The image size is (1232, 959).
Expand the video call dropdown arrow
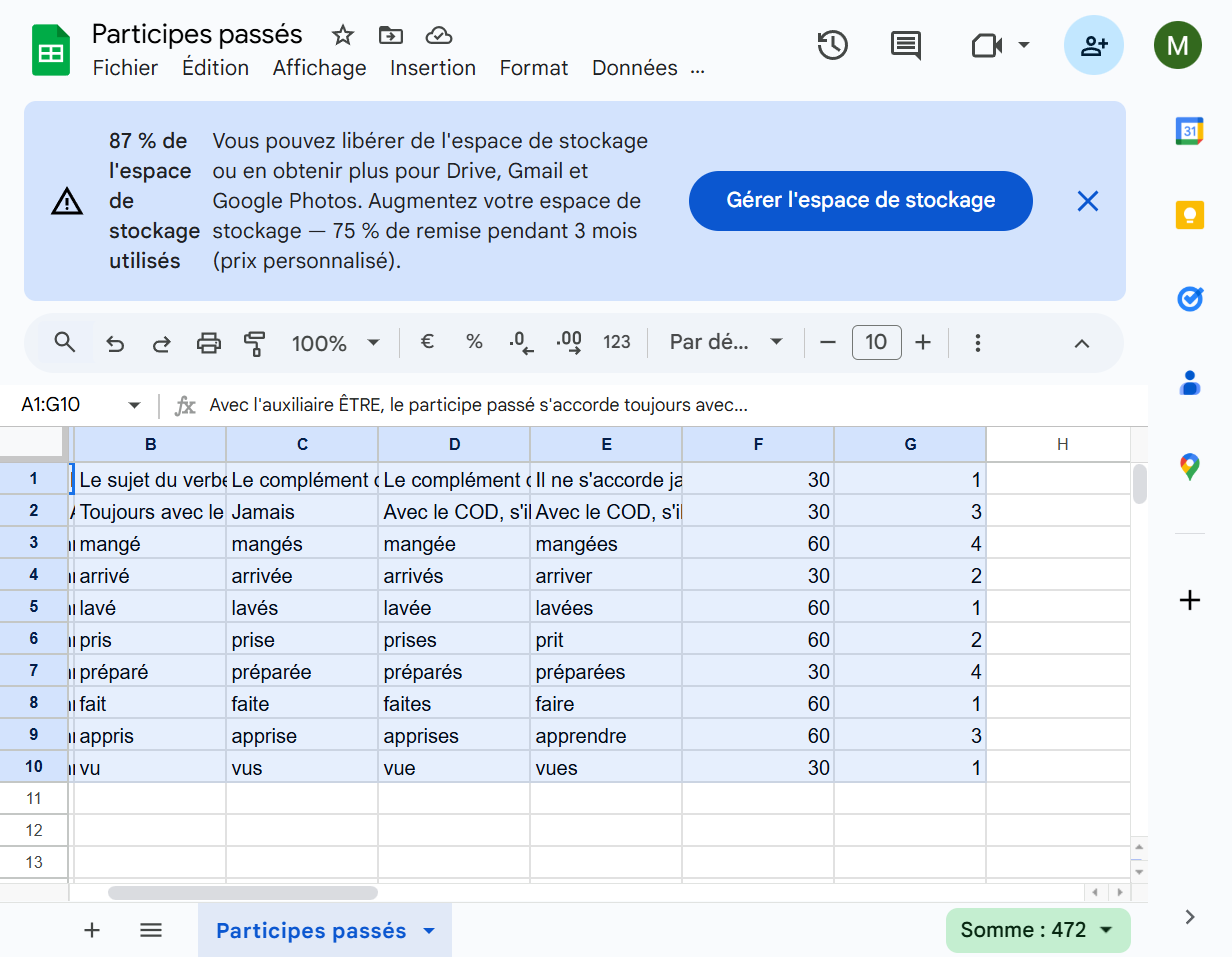pos(1023,45)
